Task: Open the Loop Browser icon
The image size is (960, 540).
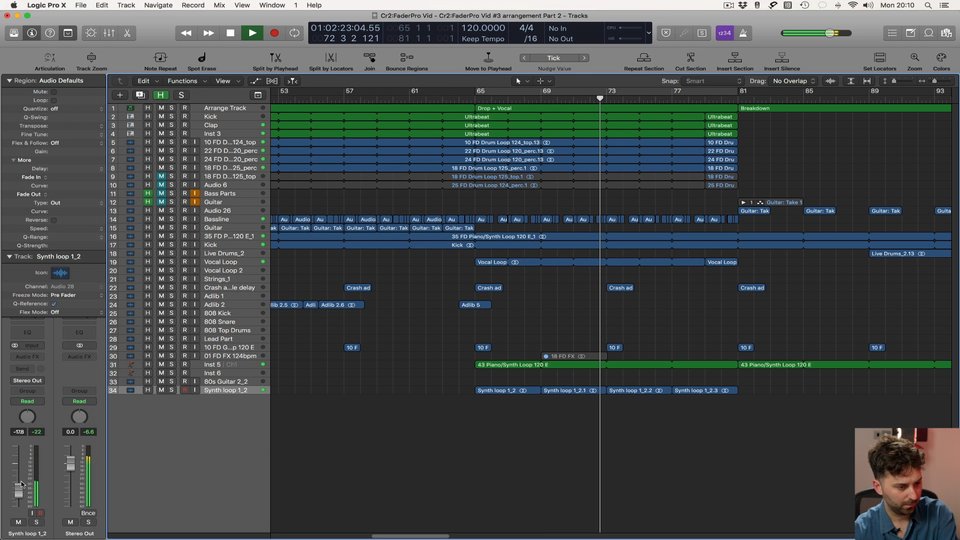Action: pos(929,33)
